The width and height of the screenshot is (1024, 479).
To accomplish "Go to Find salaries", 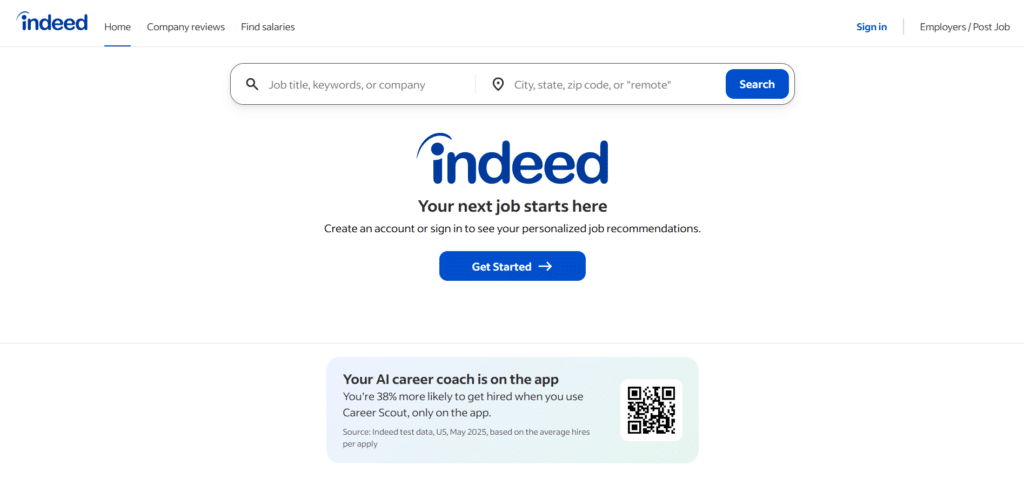I will (268, 27).
